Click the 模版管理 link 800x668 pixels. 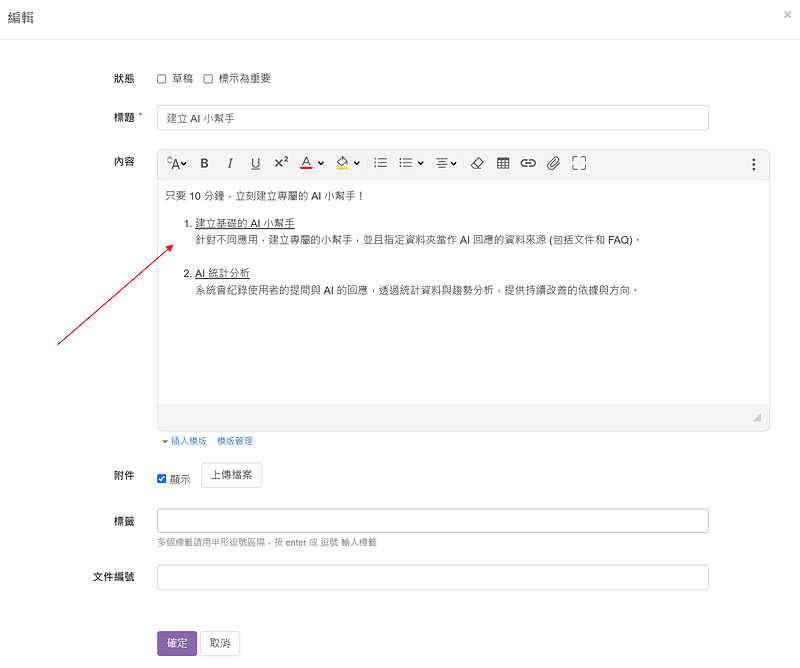pos(235,441)
